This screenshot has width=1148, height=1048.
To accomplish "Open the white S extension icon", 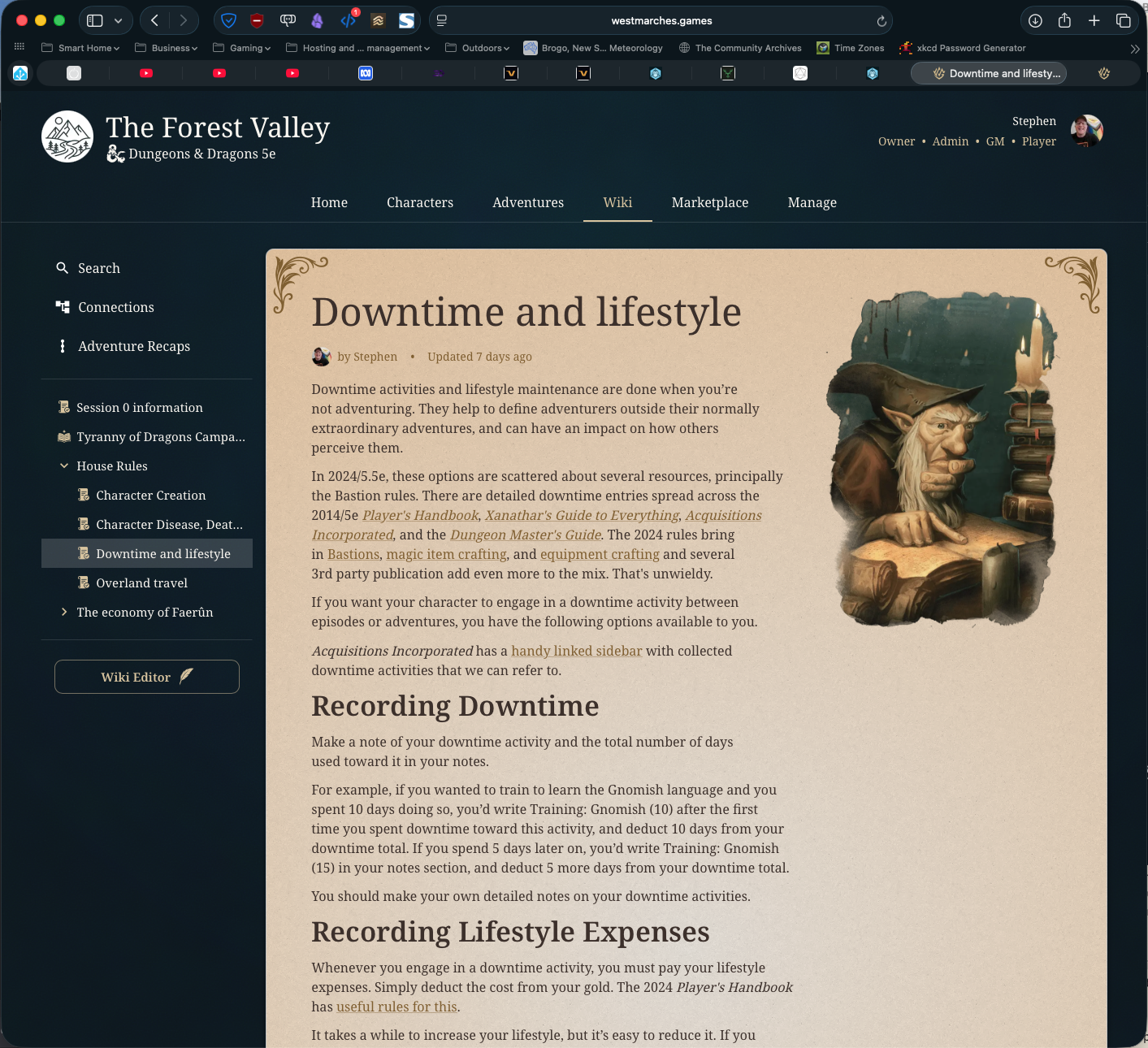I will pos(407,20).
